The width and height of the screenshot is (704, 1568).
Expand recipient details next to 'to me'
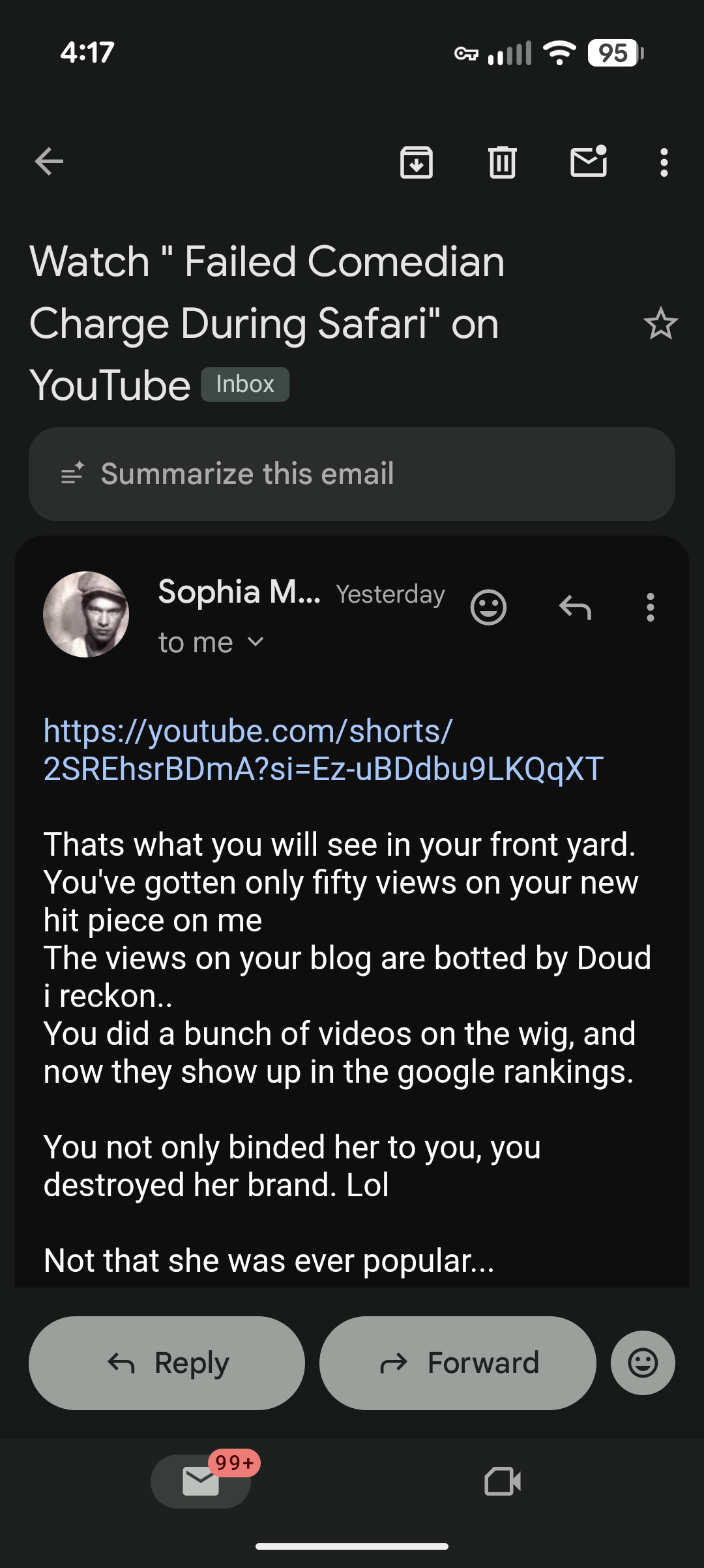(x=256, y=642)
